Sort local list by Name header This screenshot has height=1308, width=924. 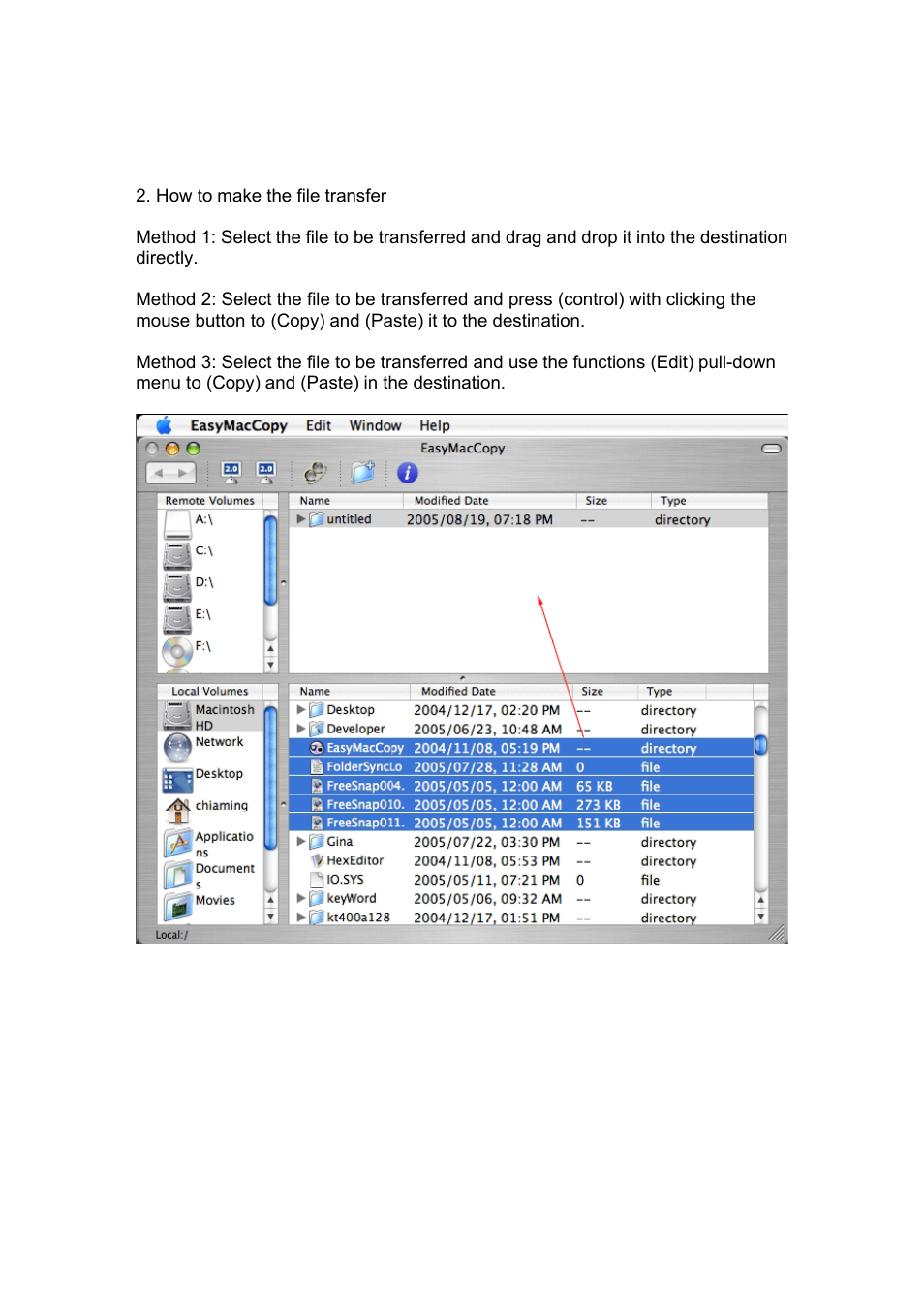[350, 692]
